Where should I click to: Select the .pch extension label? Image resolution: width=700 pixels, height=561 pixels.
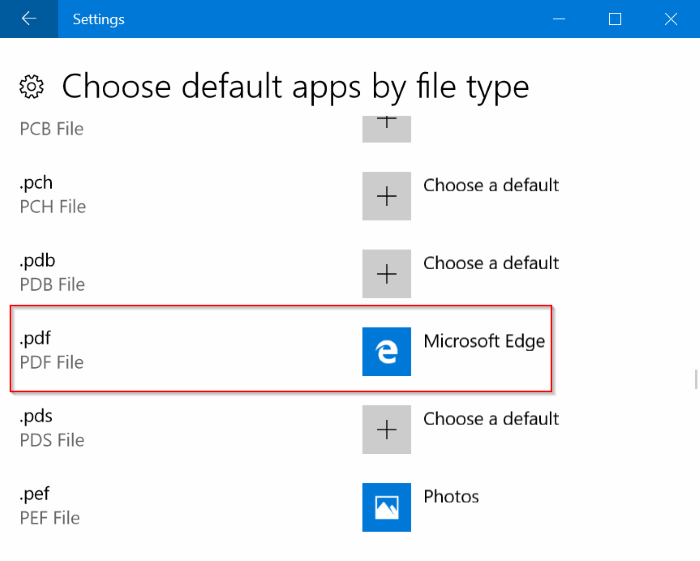[36, 183]
